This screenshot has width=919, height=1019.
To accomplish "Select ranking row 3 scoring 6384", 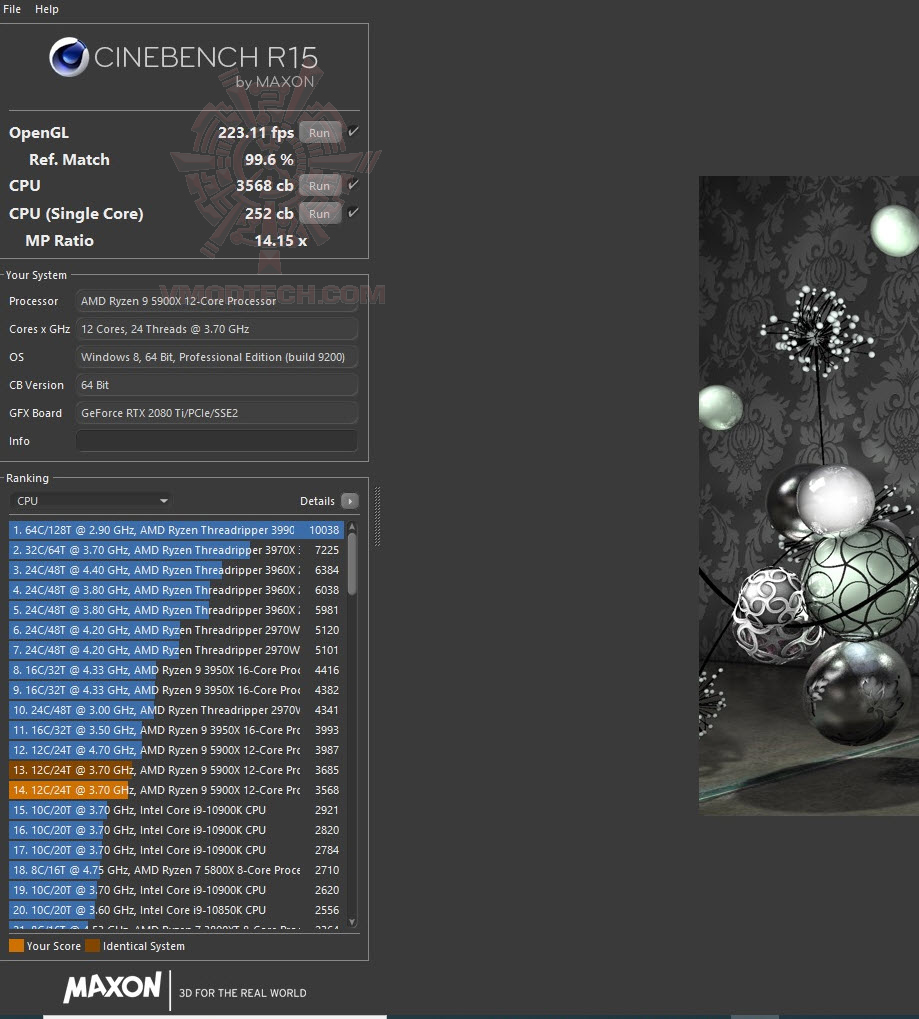I will click(176, 570).
